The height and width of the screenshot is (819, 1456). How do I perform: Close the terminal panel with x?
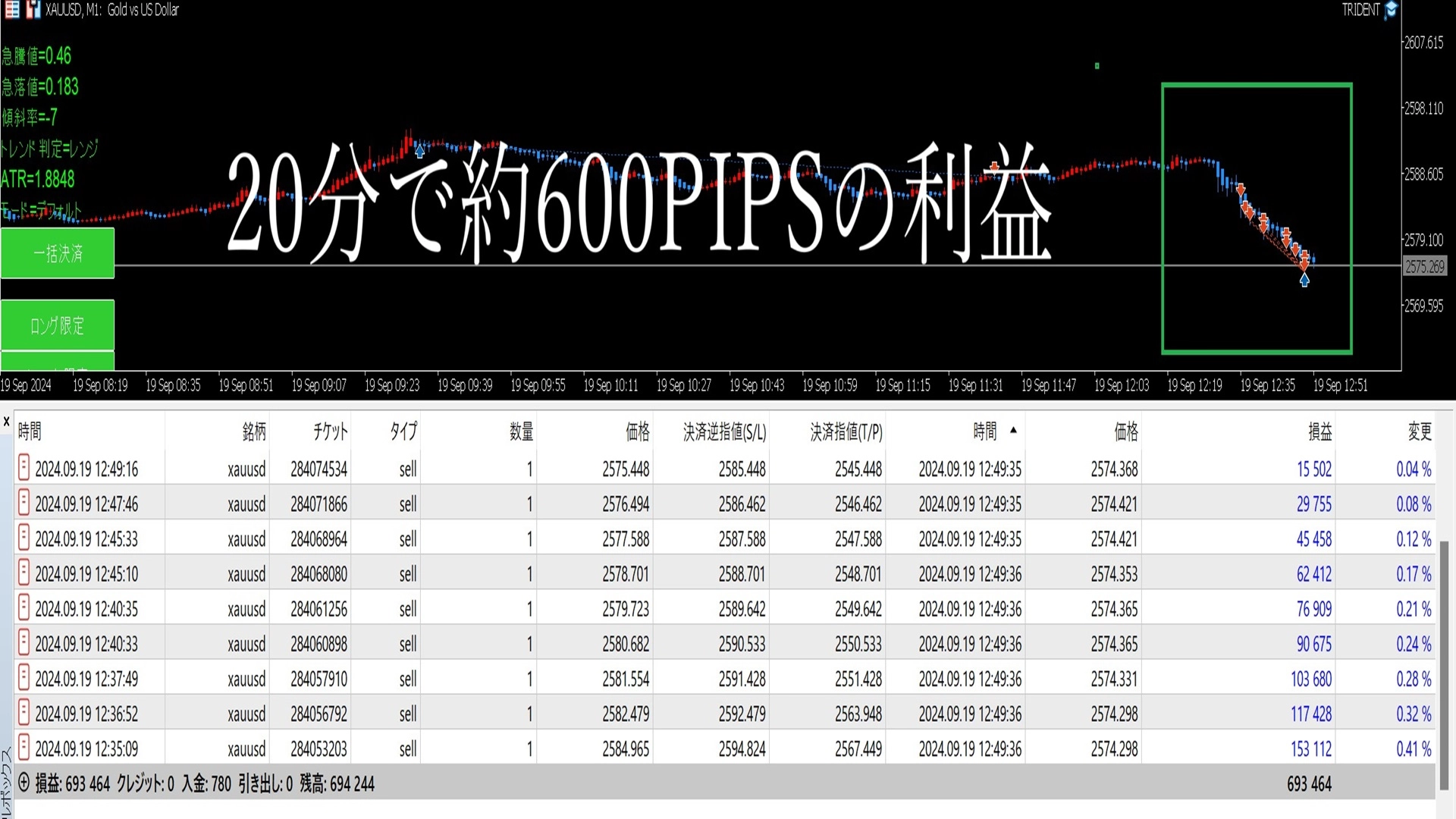(x=6, y=421)
